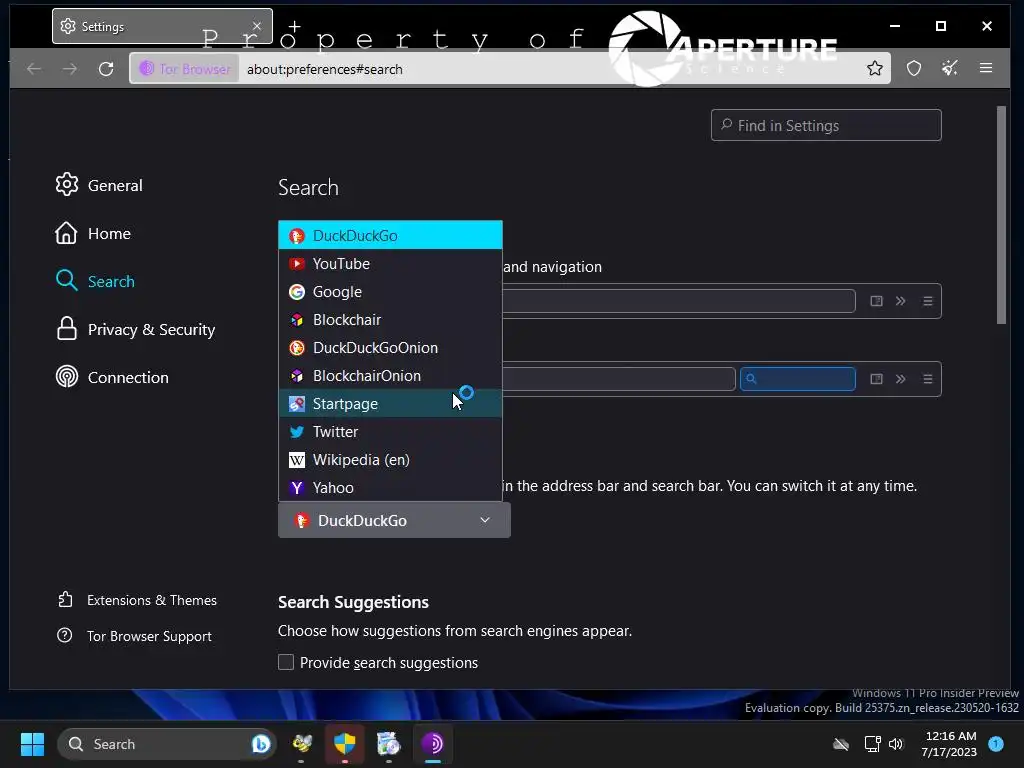Pick Twitter in search engine list
This screenshot has width=1024, height=768.
point(390,432)
